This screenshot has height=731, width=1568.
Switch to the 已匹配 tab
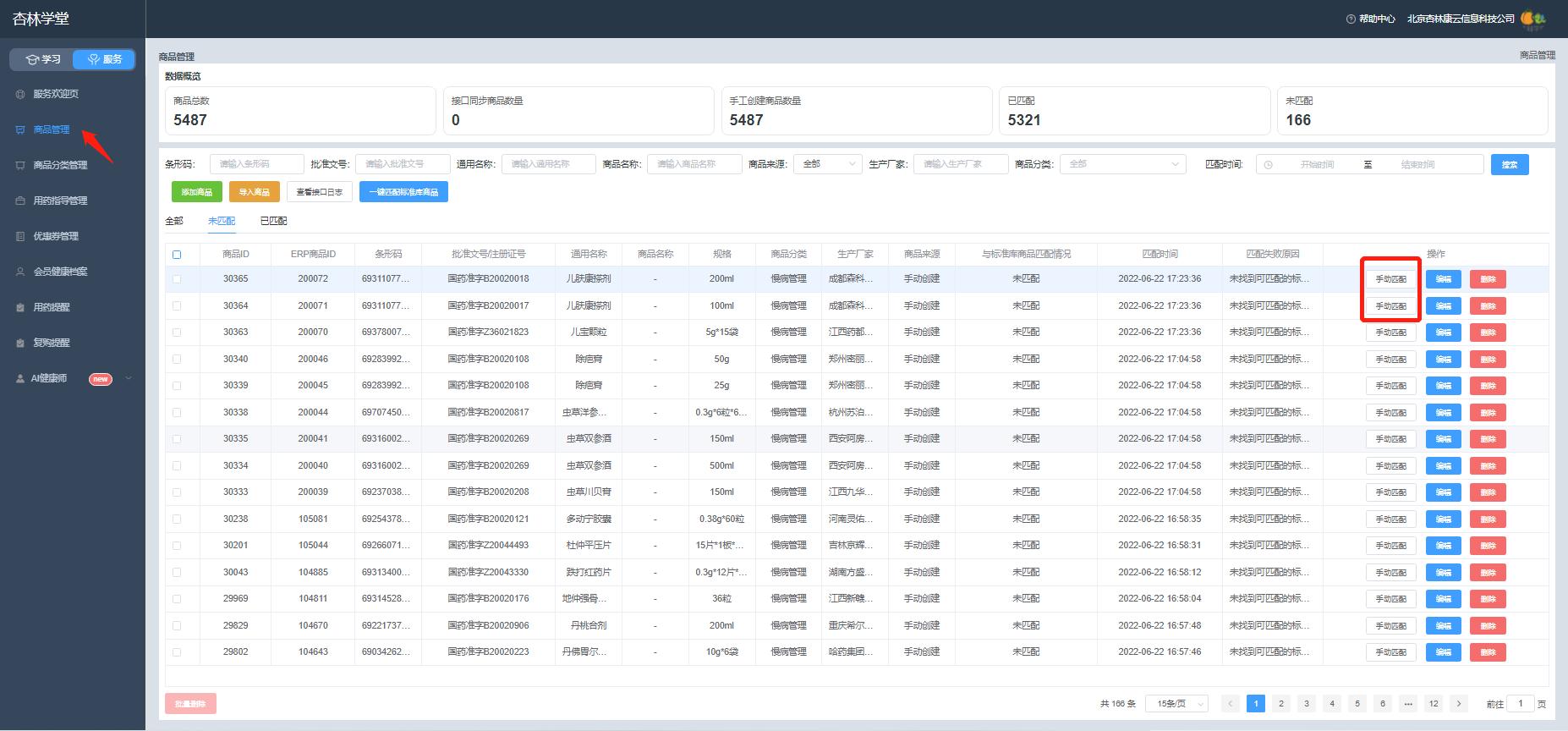tap(273, 221)
